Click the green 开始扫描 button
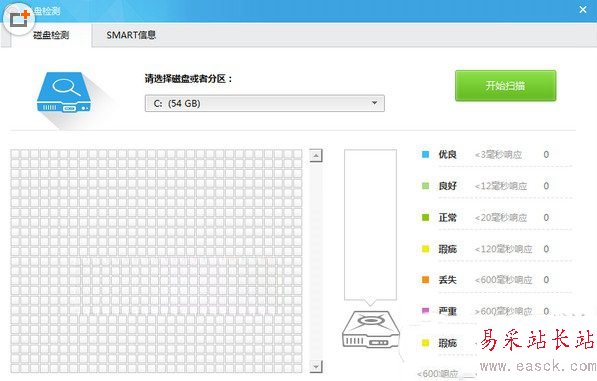597x381 pixels. (x=505, y=86)
